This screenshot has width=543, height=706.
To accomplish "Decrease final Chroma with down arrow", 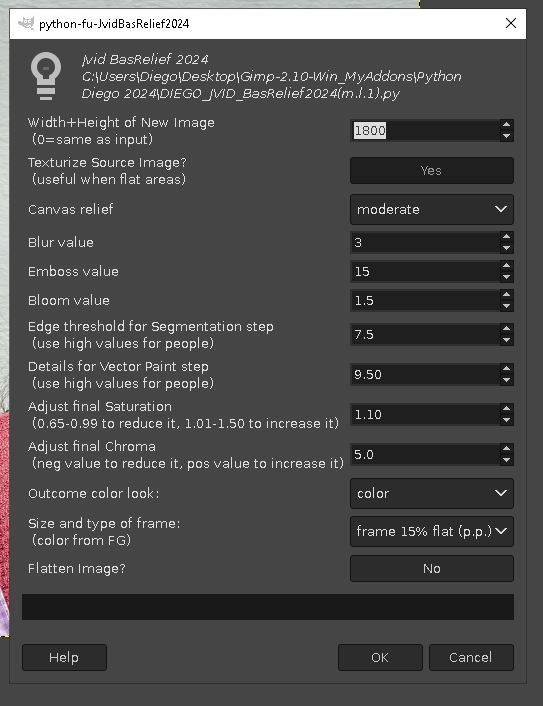I will click(507, 460).
